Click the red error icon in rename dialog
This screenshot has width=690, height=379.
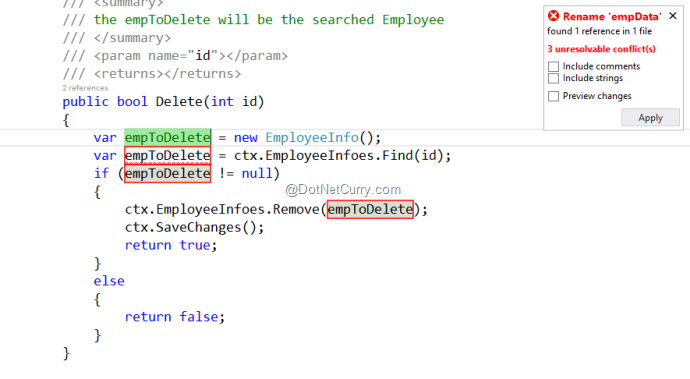coord(553,16)
